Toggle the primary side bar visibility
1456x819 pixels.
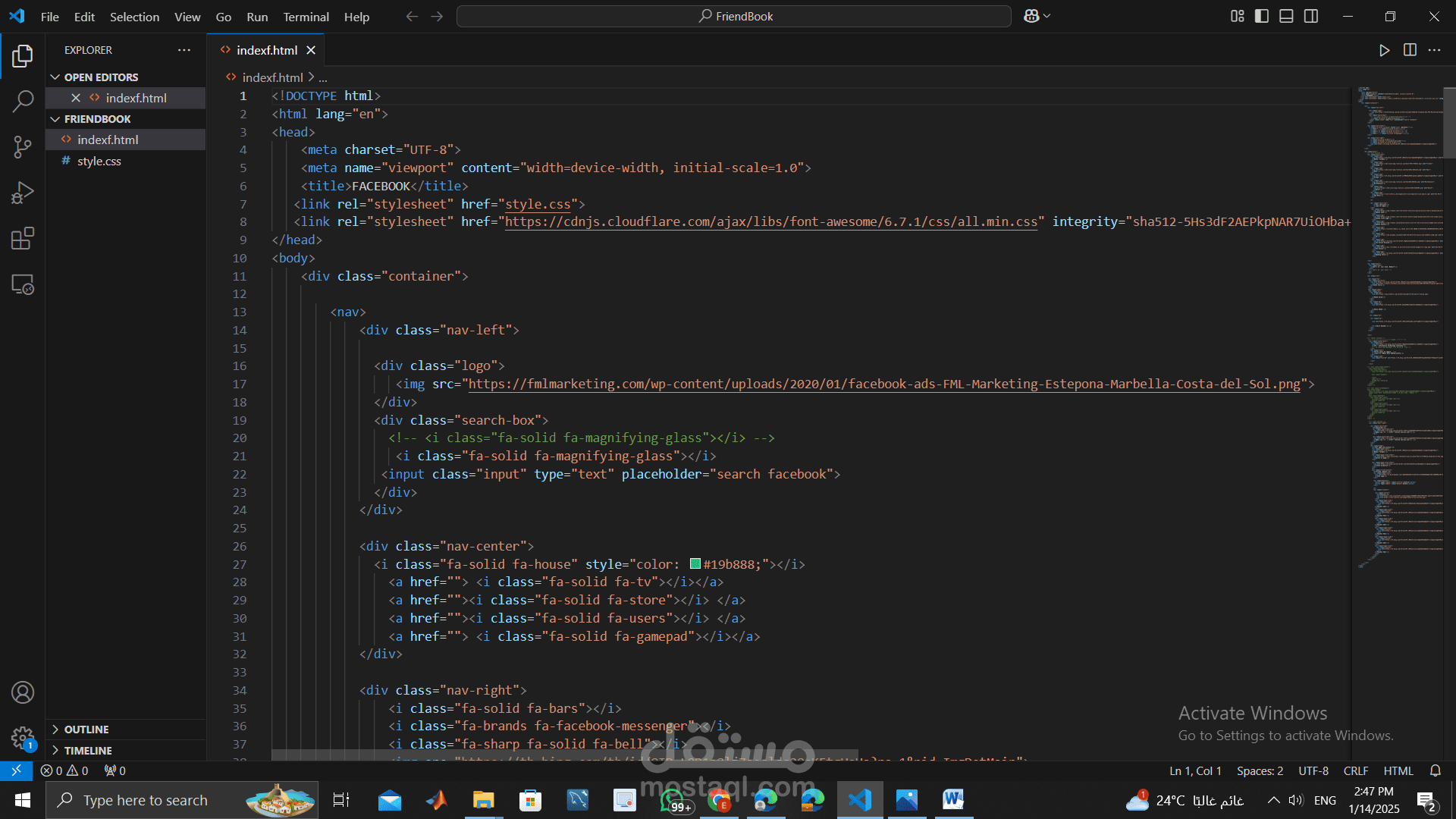[1262, 16]
